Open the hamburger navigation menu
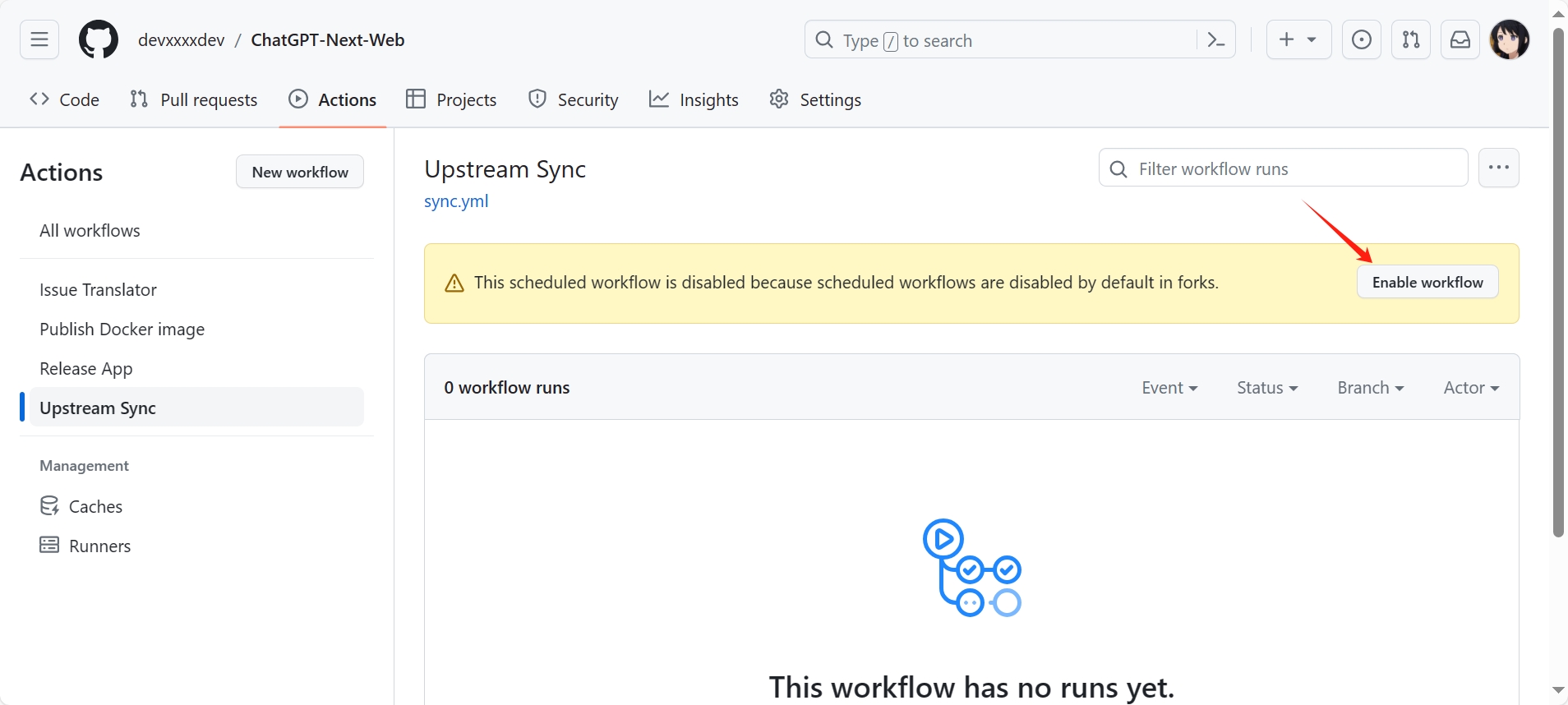Screen dimensions: 1568x705 (39, 39)
